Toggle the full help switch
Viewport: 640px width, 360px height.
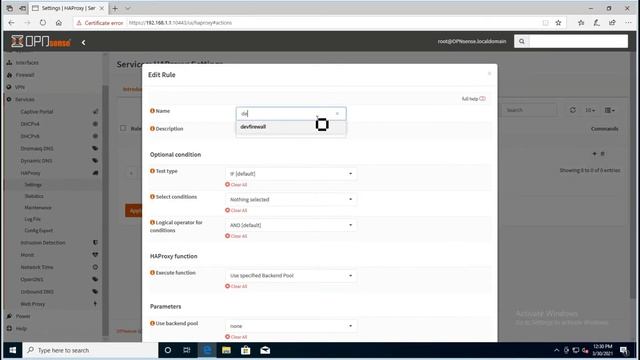click(x=482, y=99)
